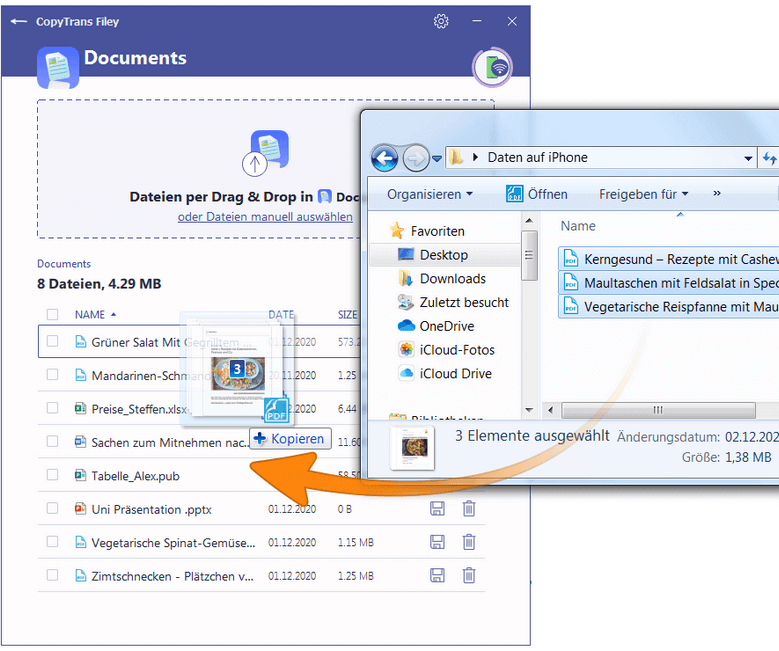
Task: Delete Vegetarische Spinat-Gemüse file
Action: tap(469, 542)
